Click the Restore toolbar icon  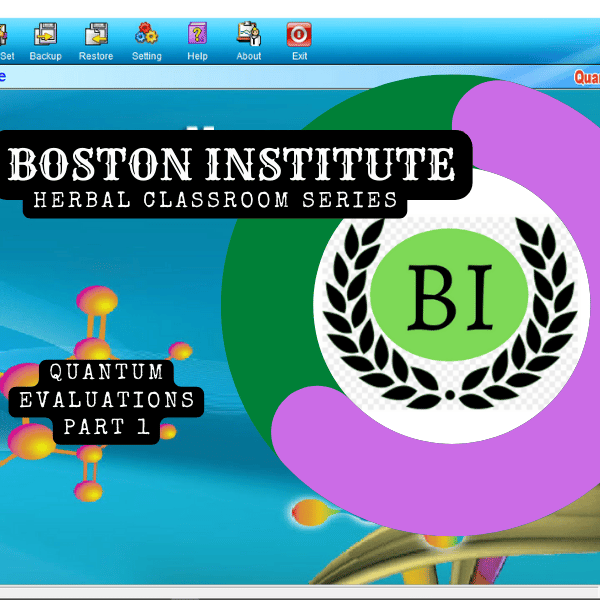96,34
